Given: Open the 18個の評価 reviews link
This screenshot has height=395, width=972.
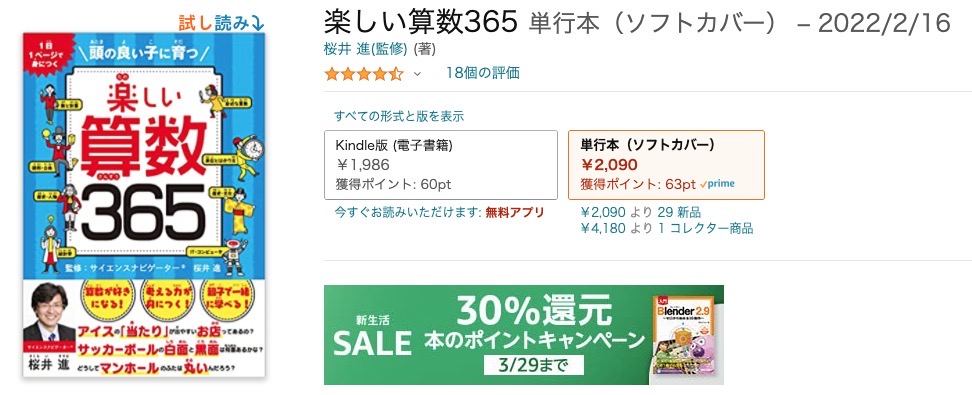Looking at the screenshot, I should click(x=482, y=73).
